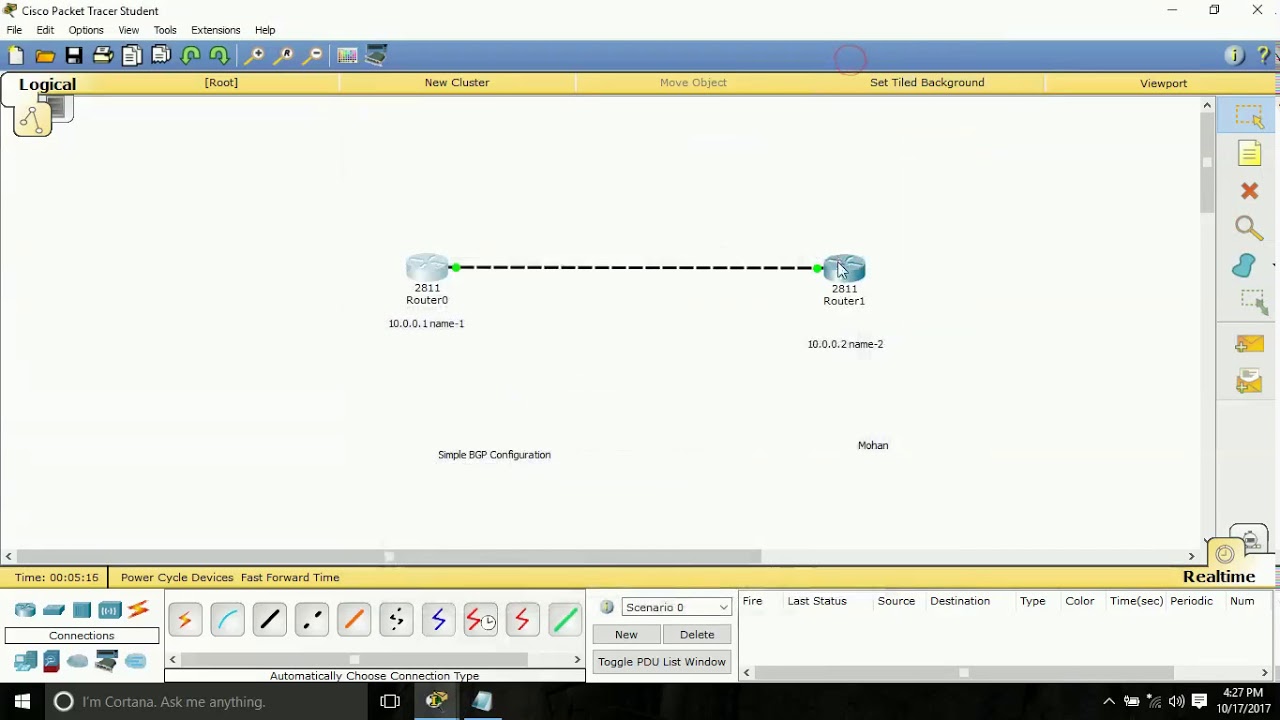This screenshot has height=720, width=1280.
Task: Click the New Cluster button
Action: (457, 83)
